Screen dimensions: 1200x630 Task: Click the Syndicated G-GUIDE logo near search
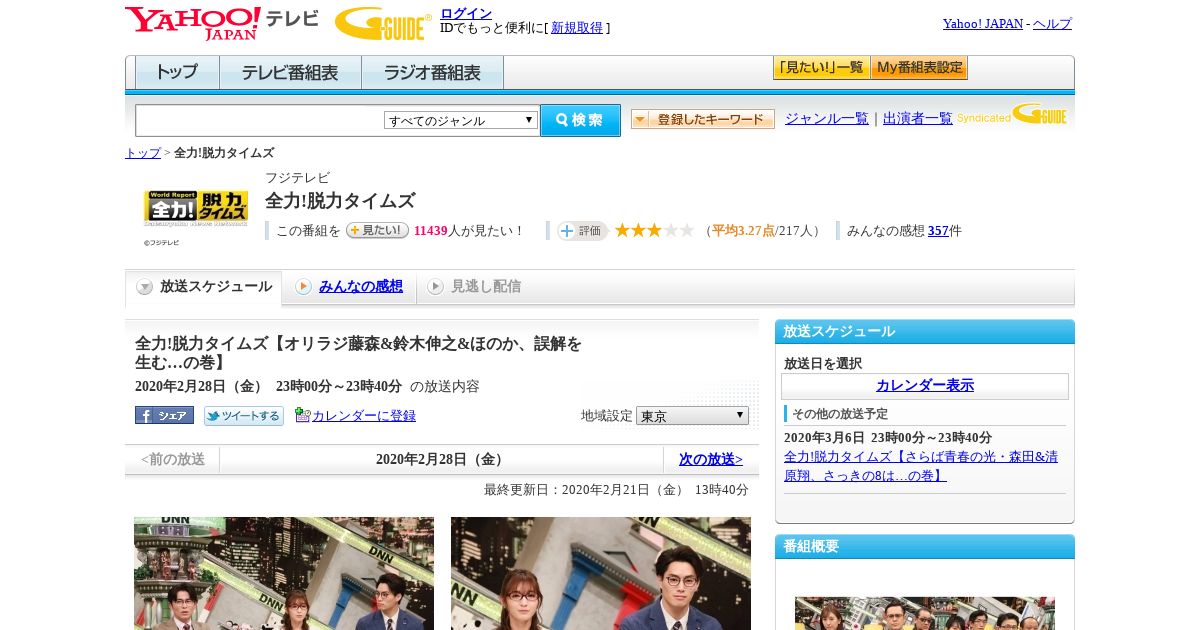click(x=1012, y=115)
